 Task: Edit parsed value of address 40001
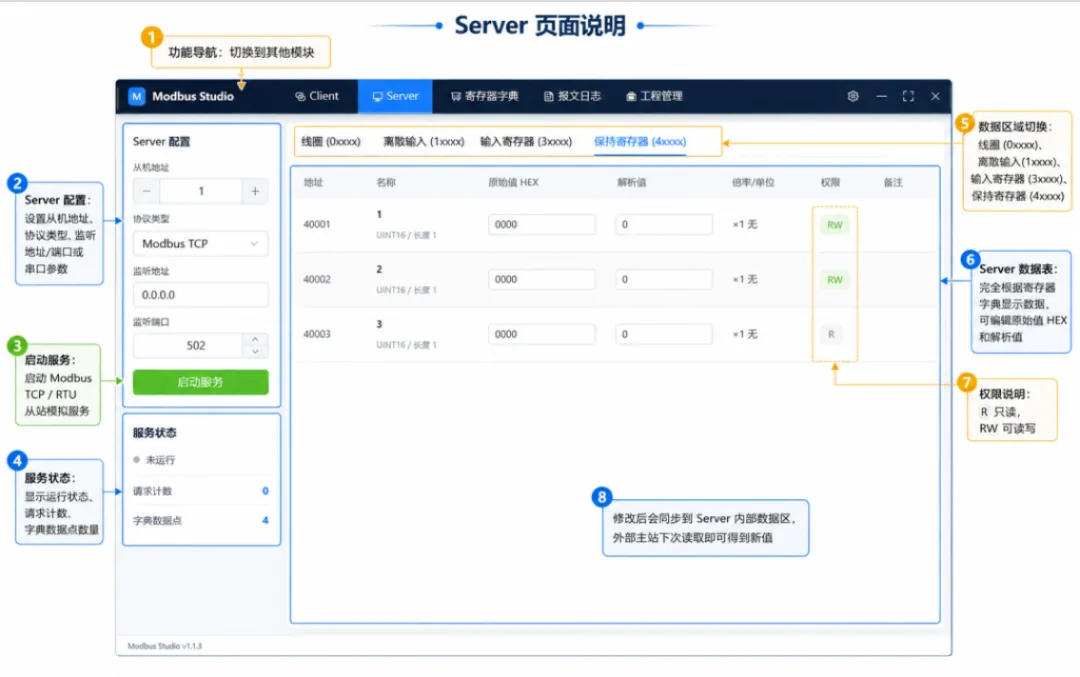pos(663,225)
